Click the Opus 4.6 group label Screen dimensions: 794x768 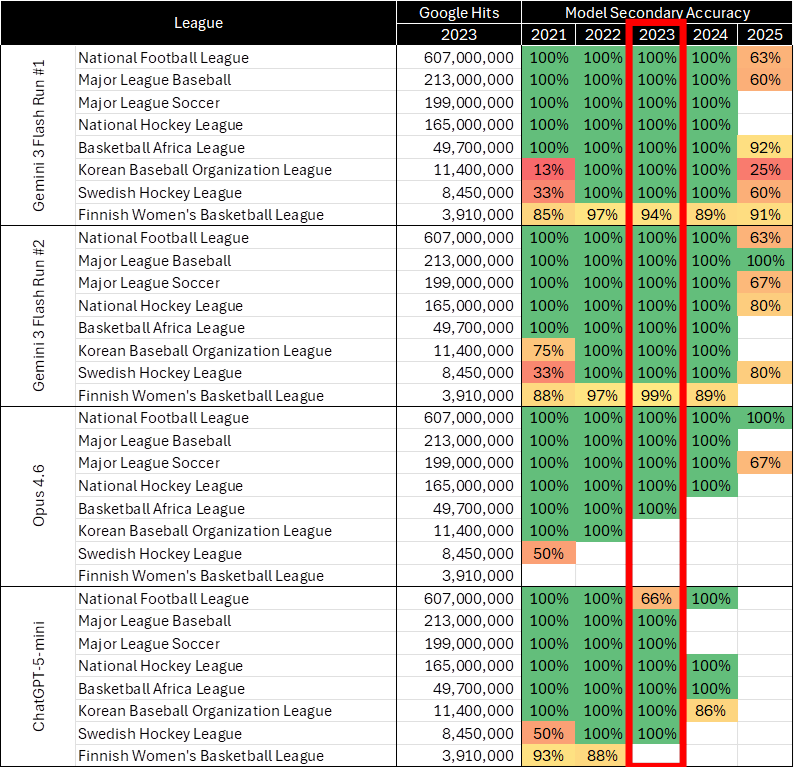pos(38,496)
